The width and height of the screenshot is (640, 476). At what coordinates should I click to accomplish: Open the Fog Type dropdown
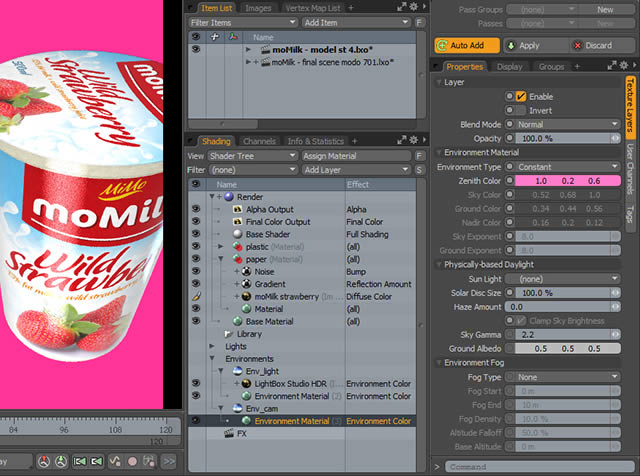(x=568, y=377)
